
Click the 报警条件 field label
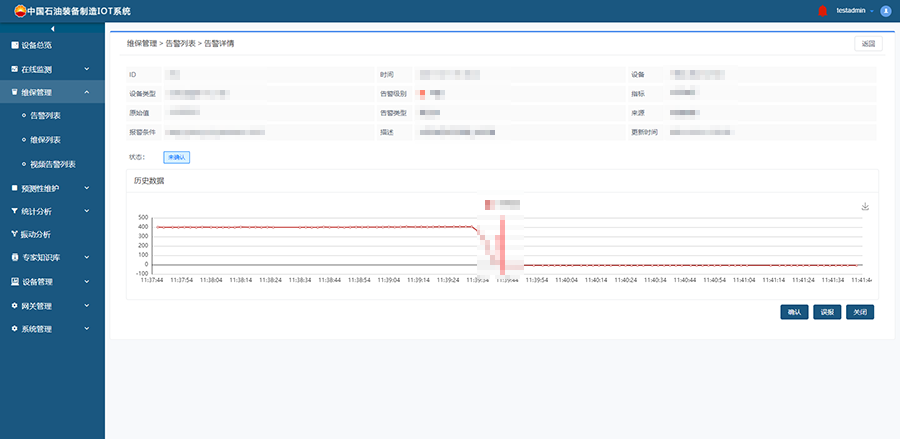[x=142, y=133]
